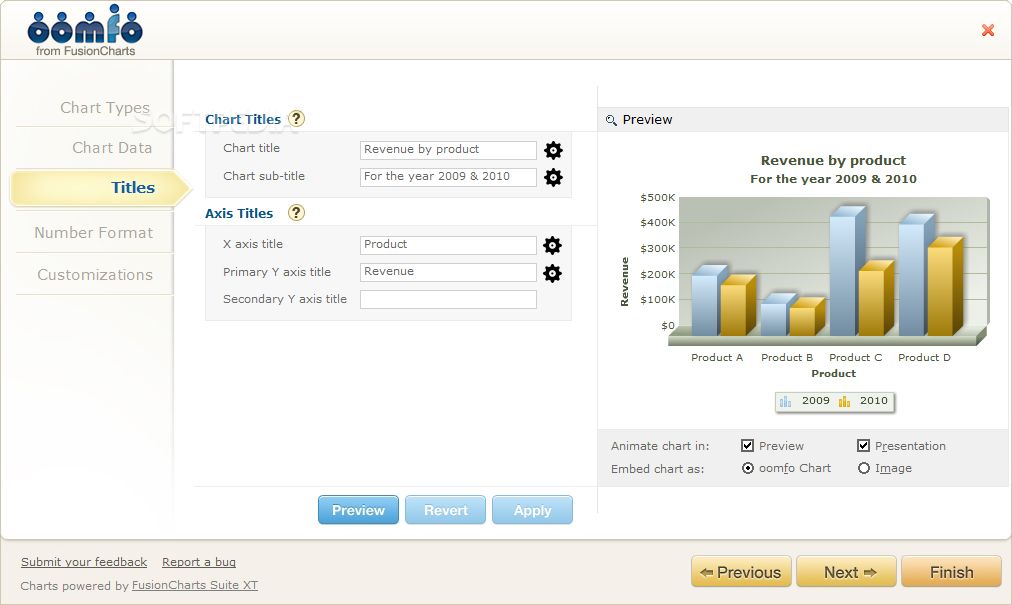Toggle animate chart in Presentation checkbox

(x=864, y=446)
